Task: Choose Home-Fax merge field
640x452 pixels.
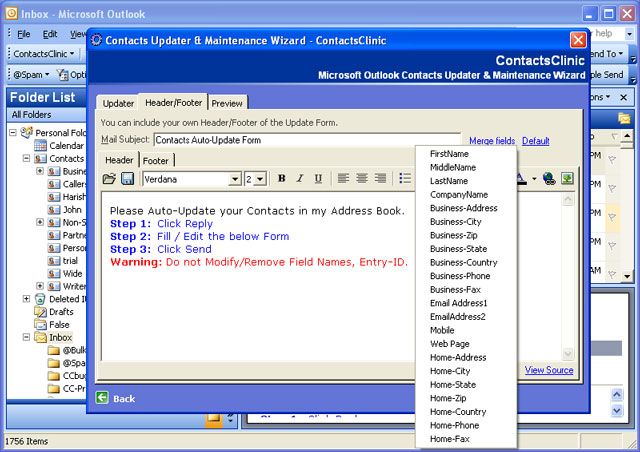Action: (449, 439)
